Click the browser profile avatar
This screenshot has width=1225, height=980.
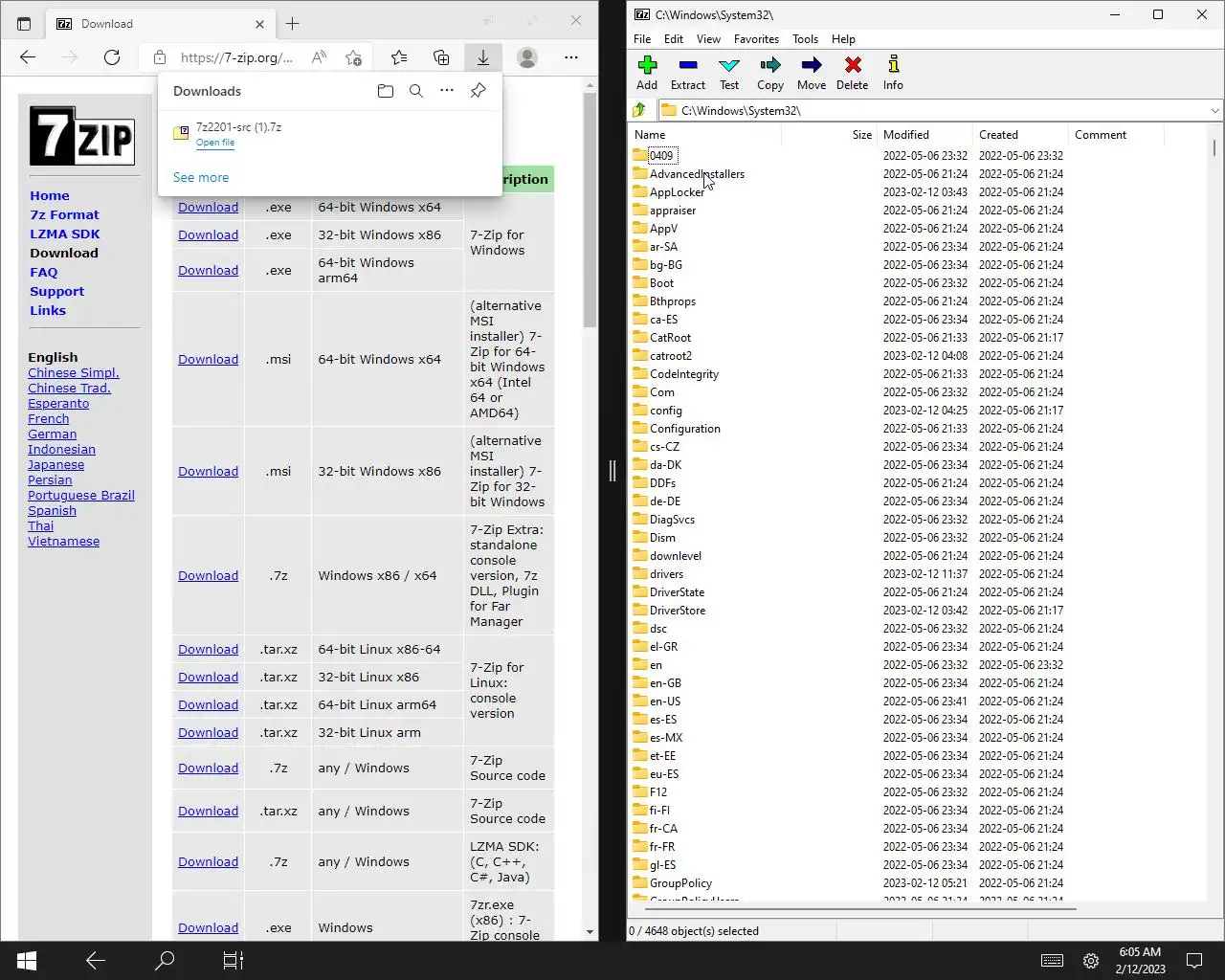tap(527, 57)
